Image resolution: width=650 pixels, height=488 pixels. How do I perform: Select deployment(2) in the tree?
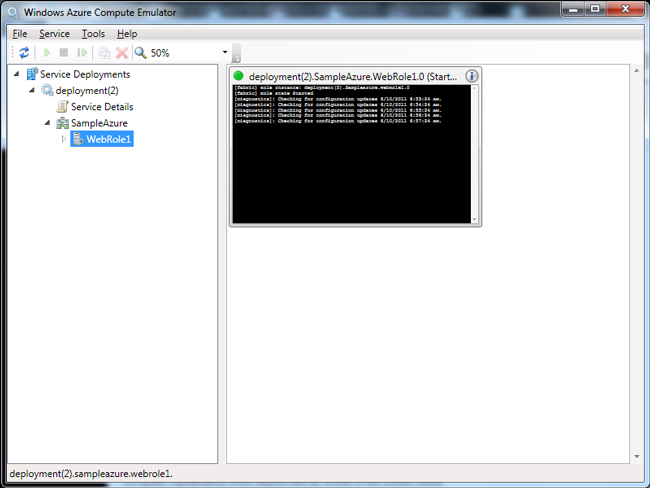click(87, 90)
